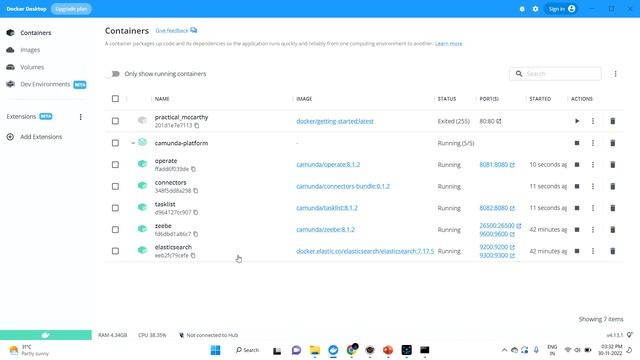The width and height of the screenshot is (640, 360).
Task: Select the camunda-platform checkbox
Action: (116, 143)
